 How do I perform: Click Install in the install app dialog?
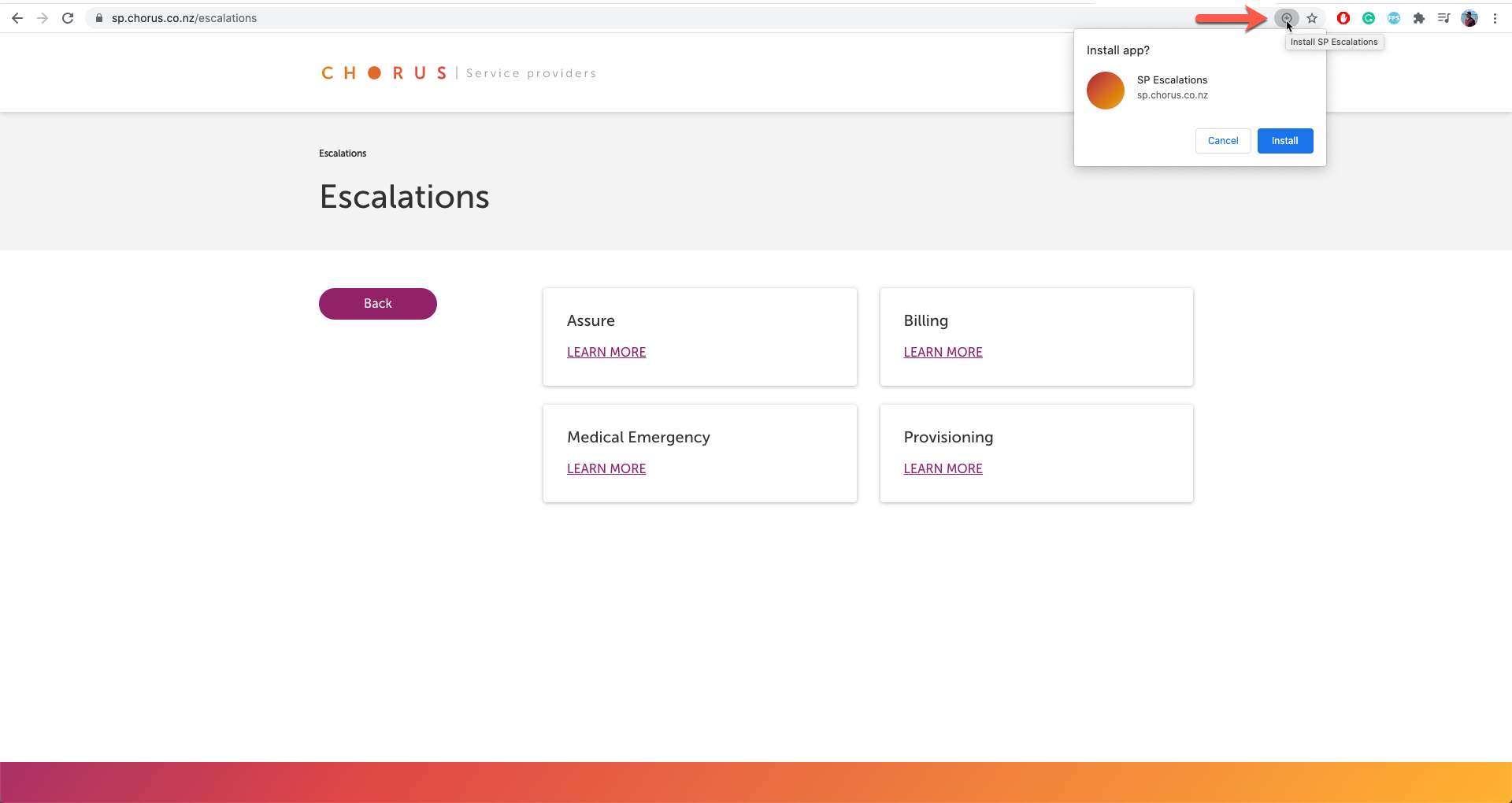[1285, 141]
